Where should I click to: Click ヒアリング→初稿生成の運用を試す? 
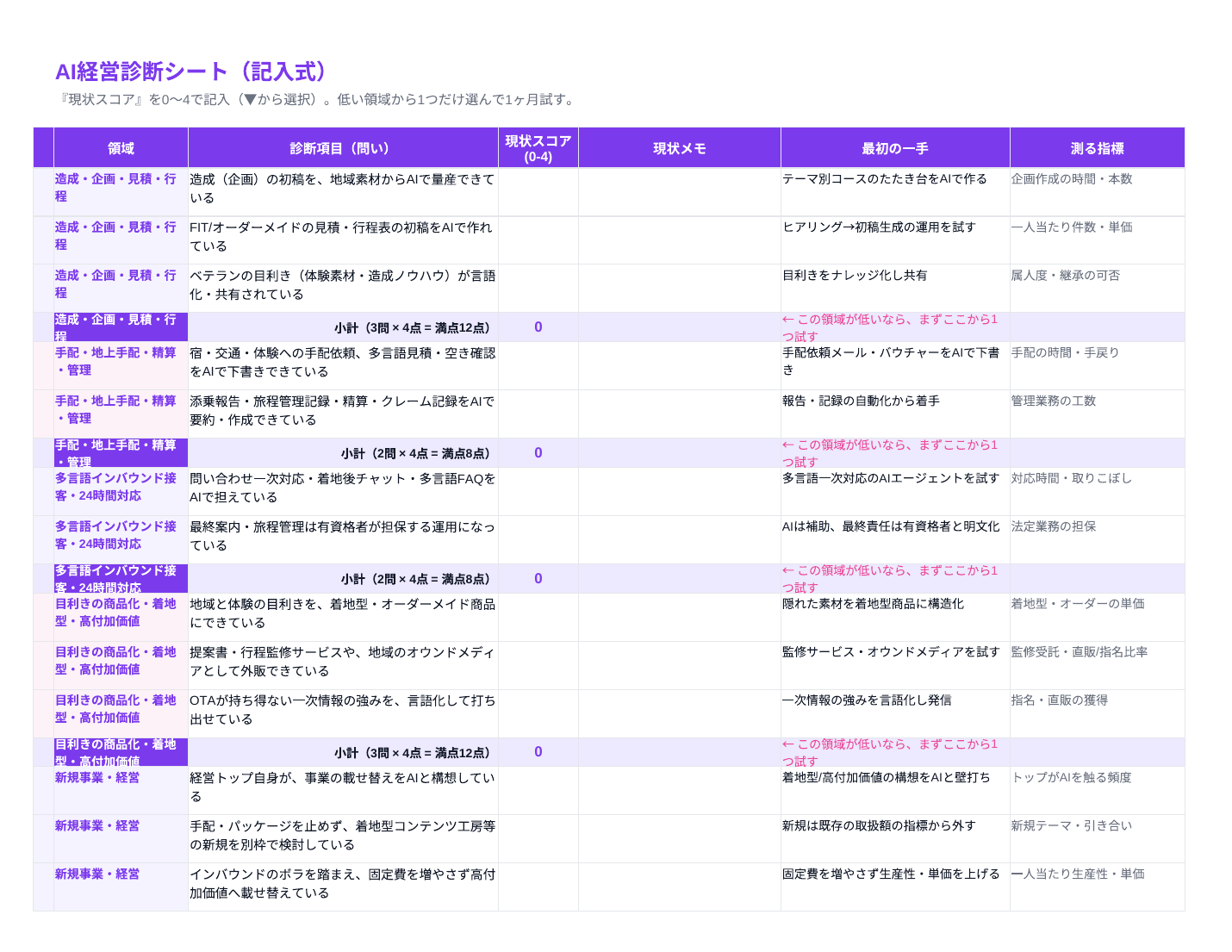879,227
